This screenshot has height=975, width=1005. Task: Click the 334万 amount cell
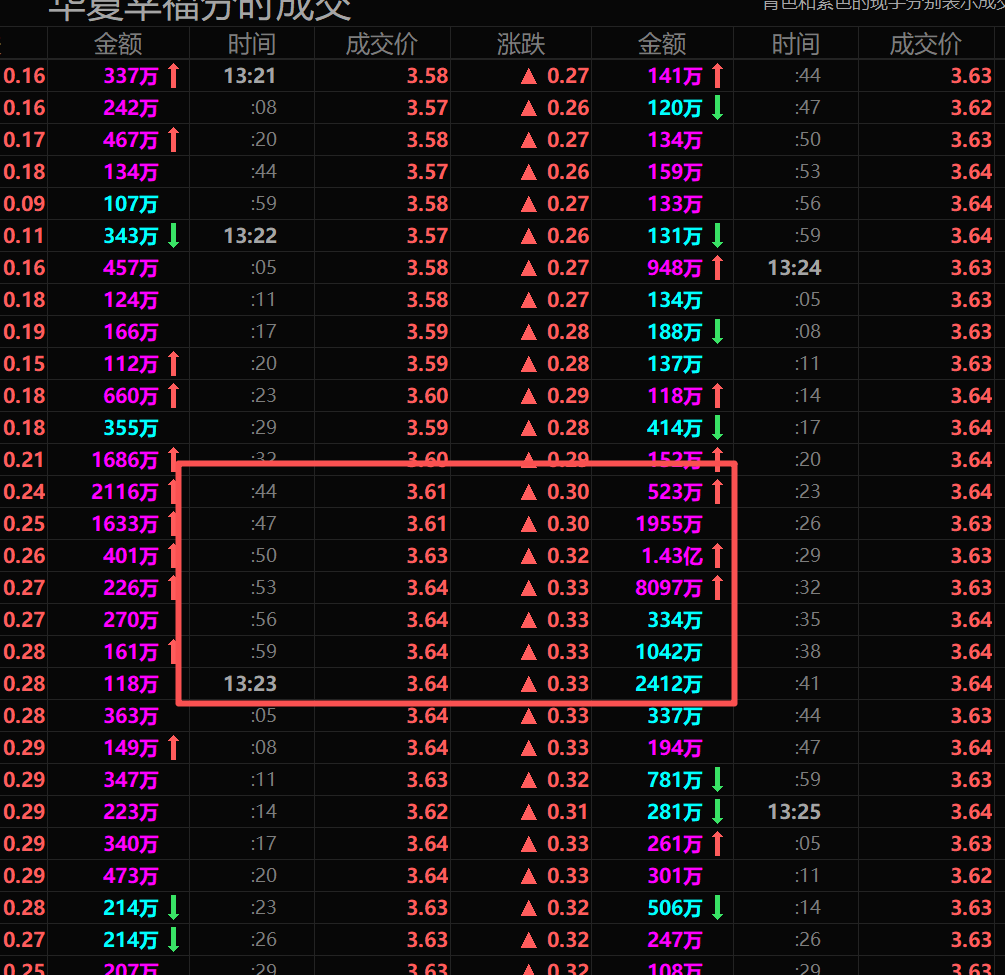675,620
